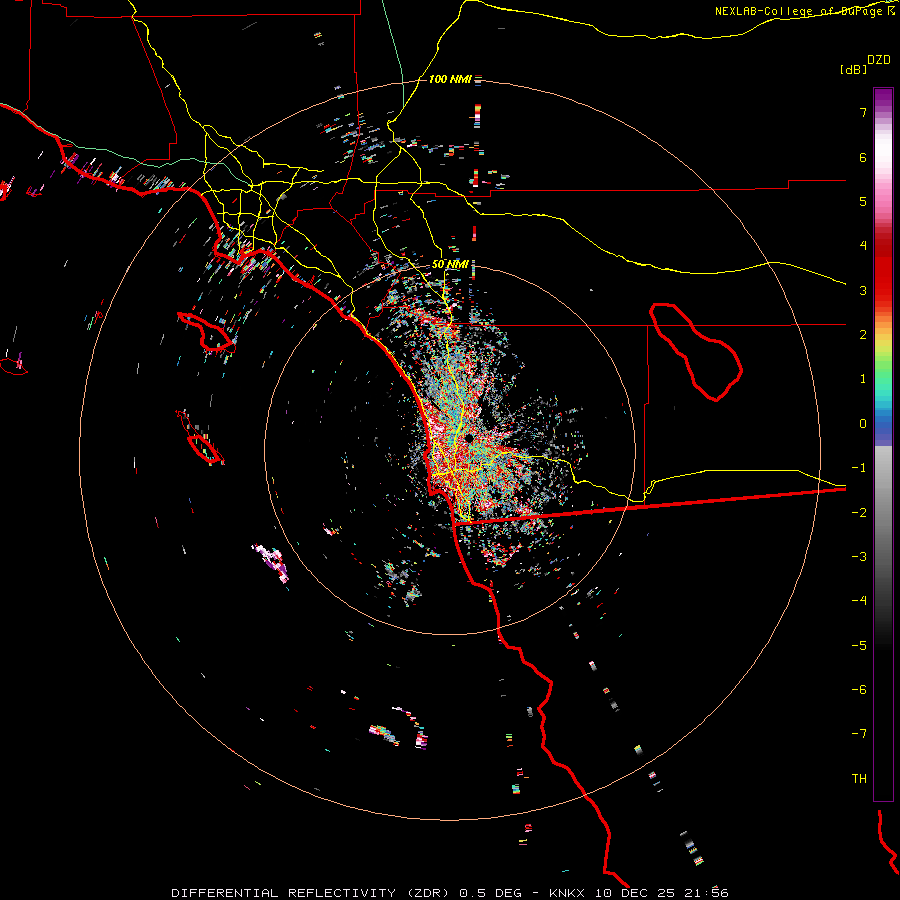Click the scale value -2 on the color bar
The width and height of the screenshot is (900, 900).
pyautogui.click(x=859, y=512)
